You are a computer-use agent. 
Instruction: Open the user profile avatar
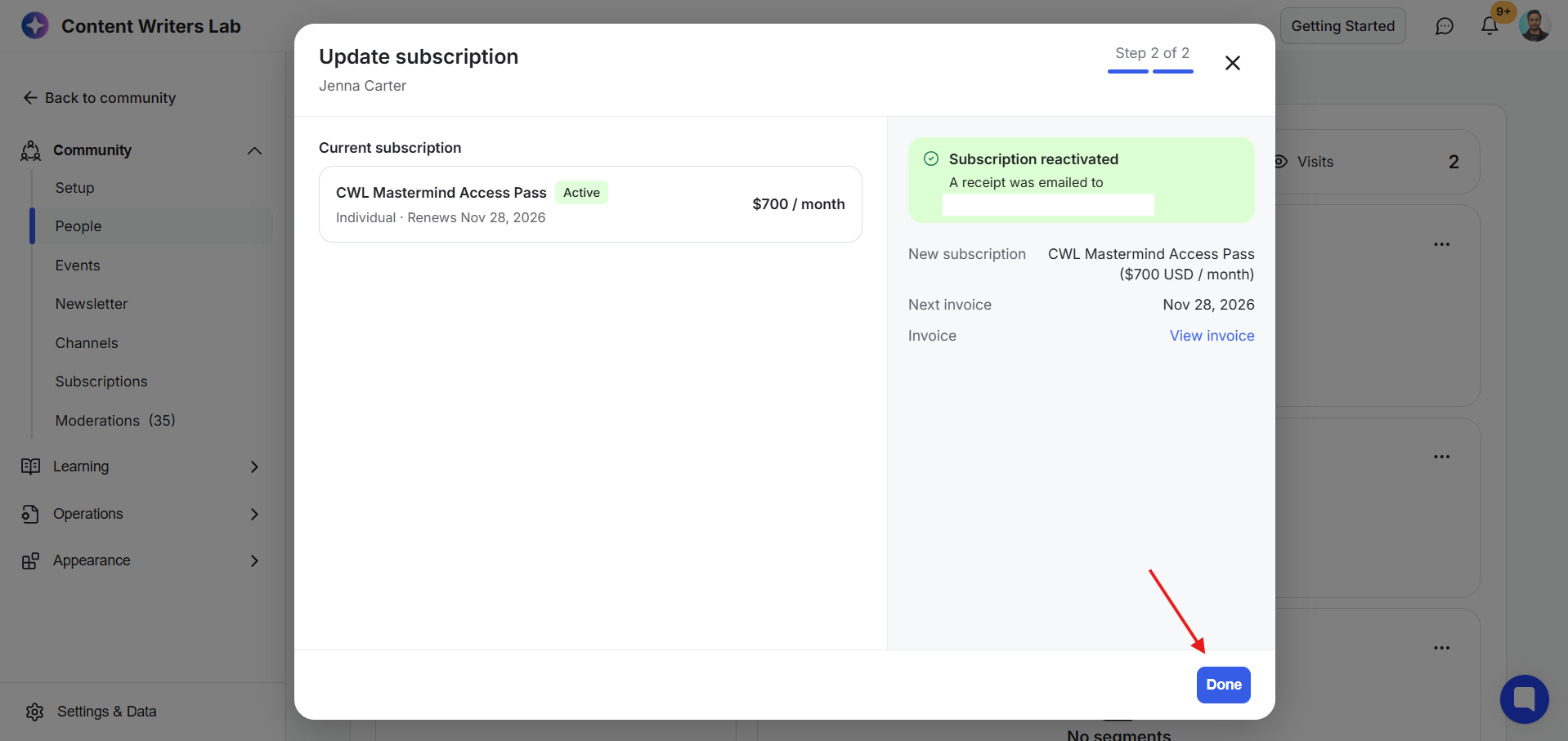click(1534, 26)
